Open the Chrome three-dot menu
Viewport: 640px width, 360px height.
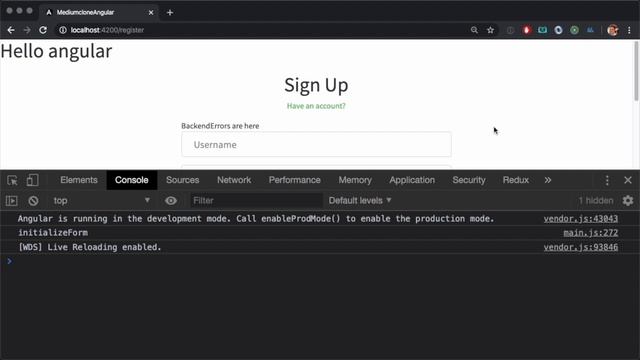coord(629,30)
